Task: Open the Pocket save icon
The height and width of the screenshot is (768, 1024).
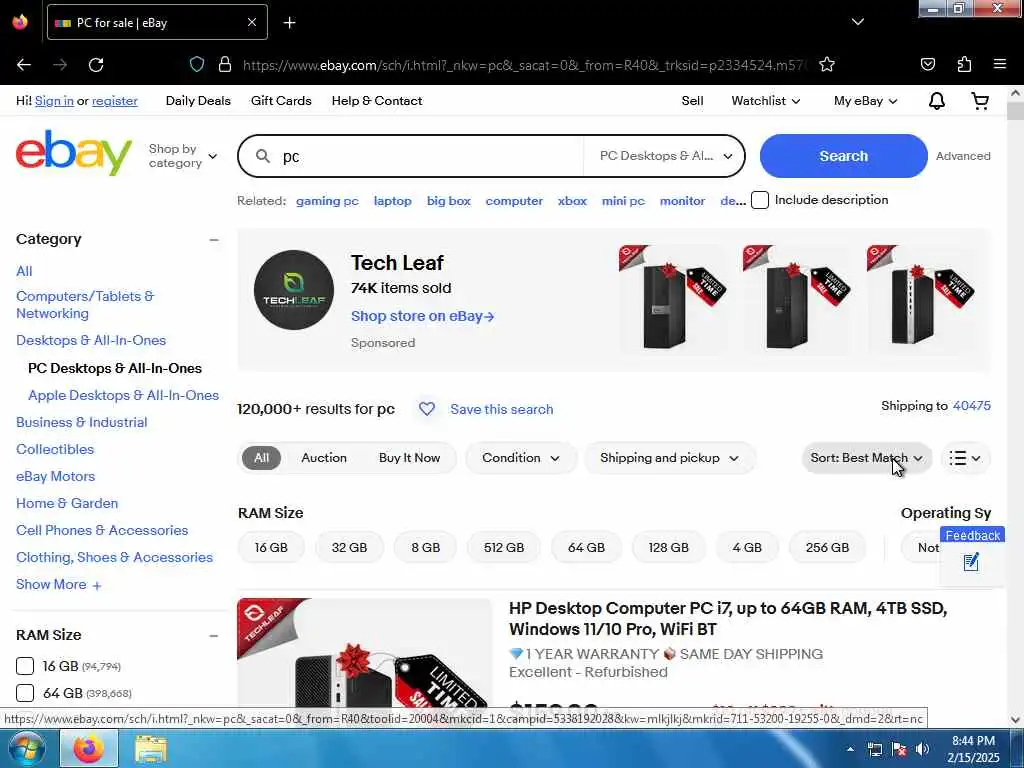Action: [x=927, y=65]
